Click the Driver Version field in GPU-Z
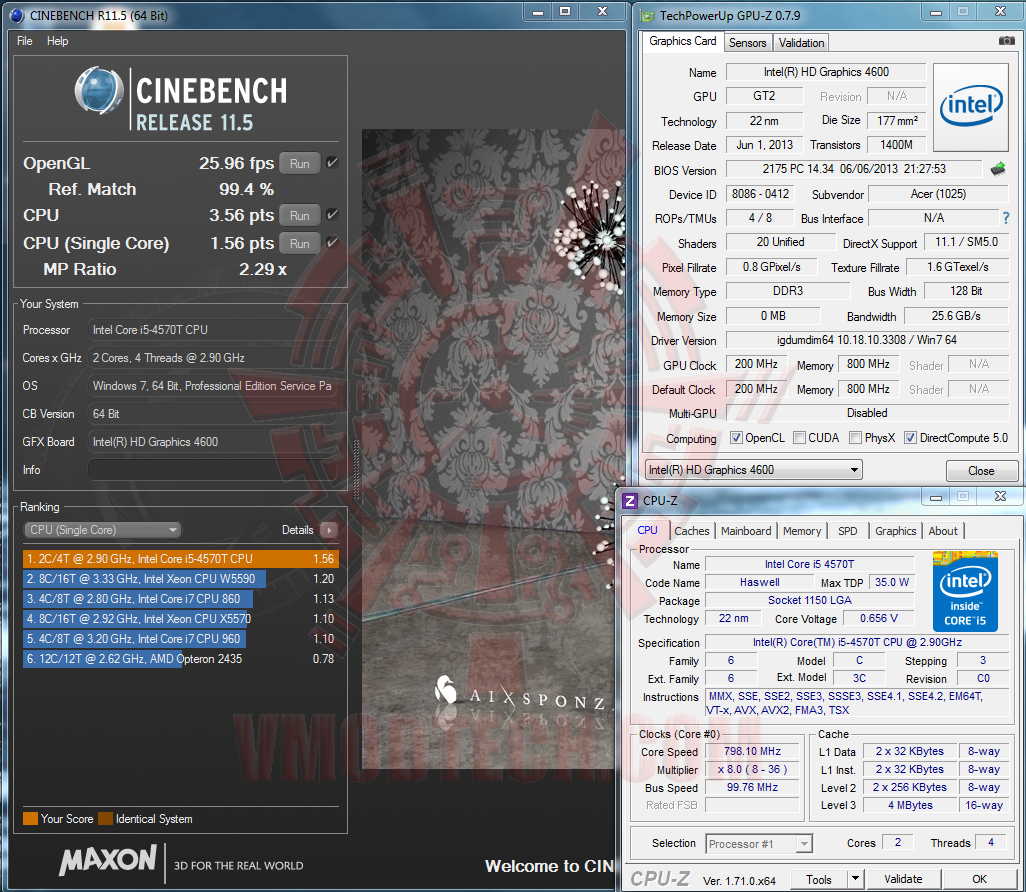Screen dimensions: 1026x892 pyautogui.click(x=867, y=340)
